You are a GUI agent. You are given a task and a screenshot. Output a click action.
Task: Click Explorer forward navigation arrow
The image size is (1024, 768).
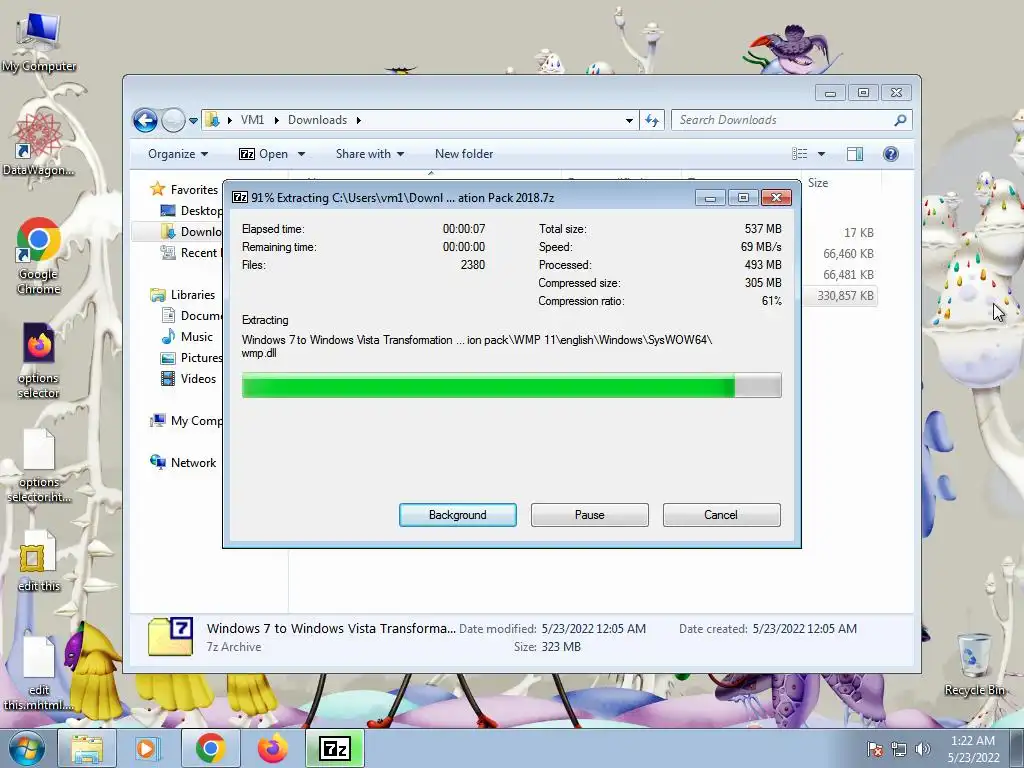173,120
